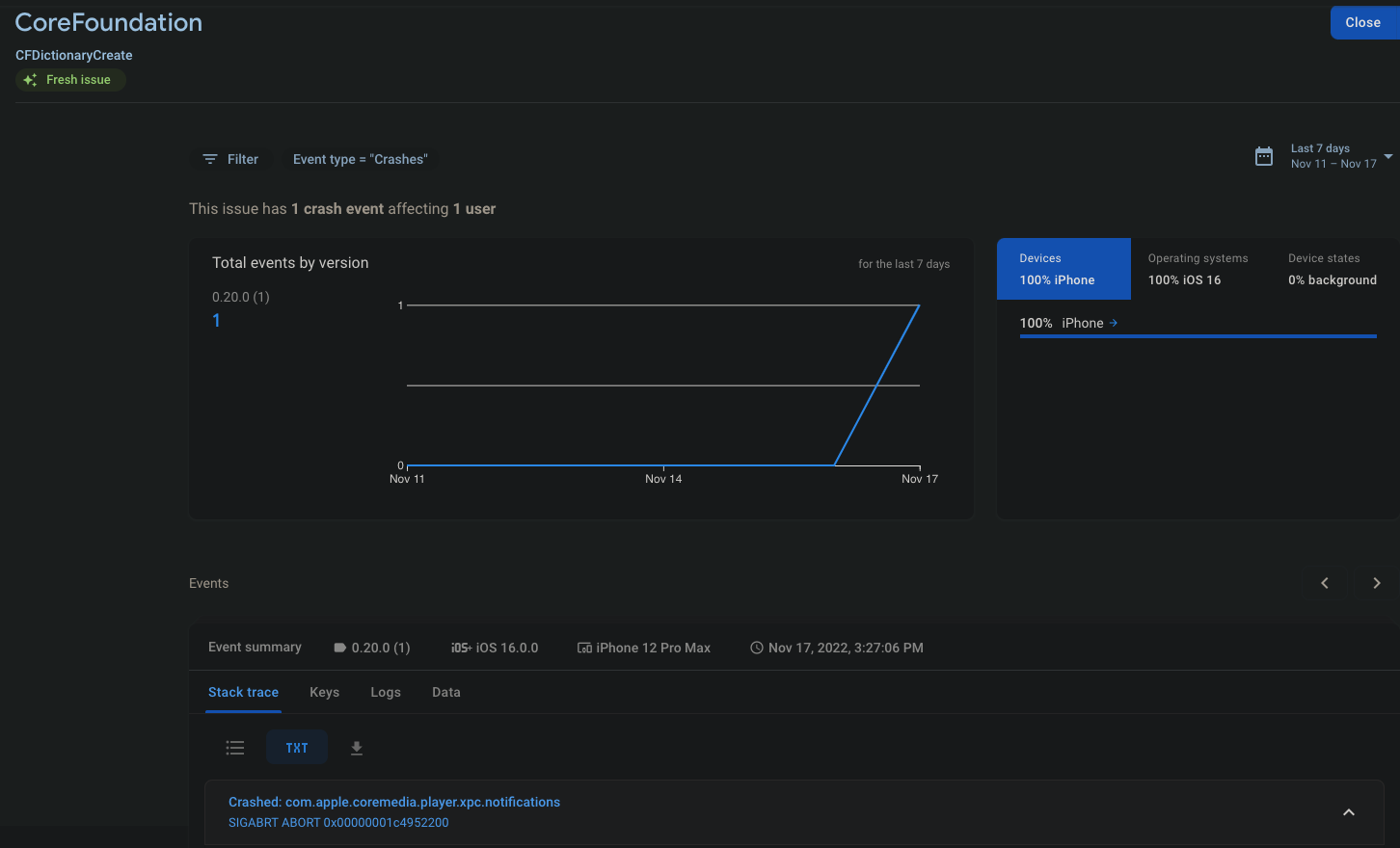Image resolution: width=1400 pixels, height=848 pixels.
Task: Click the iPhone device icon in event summary
Action: coord(584,648)
